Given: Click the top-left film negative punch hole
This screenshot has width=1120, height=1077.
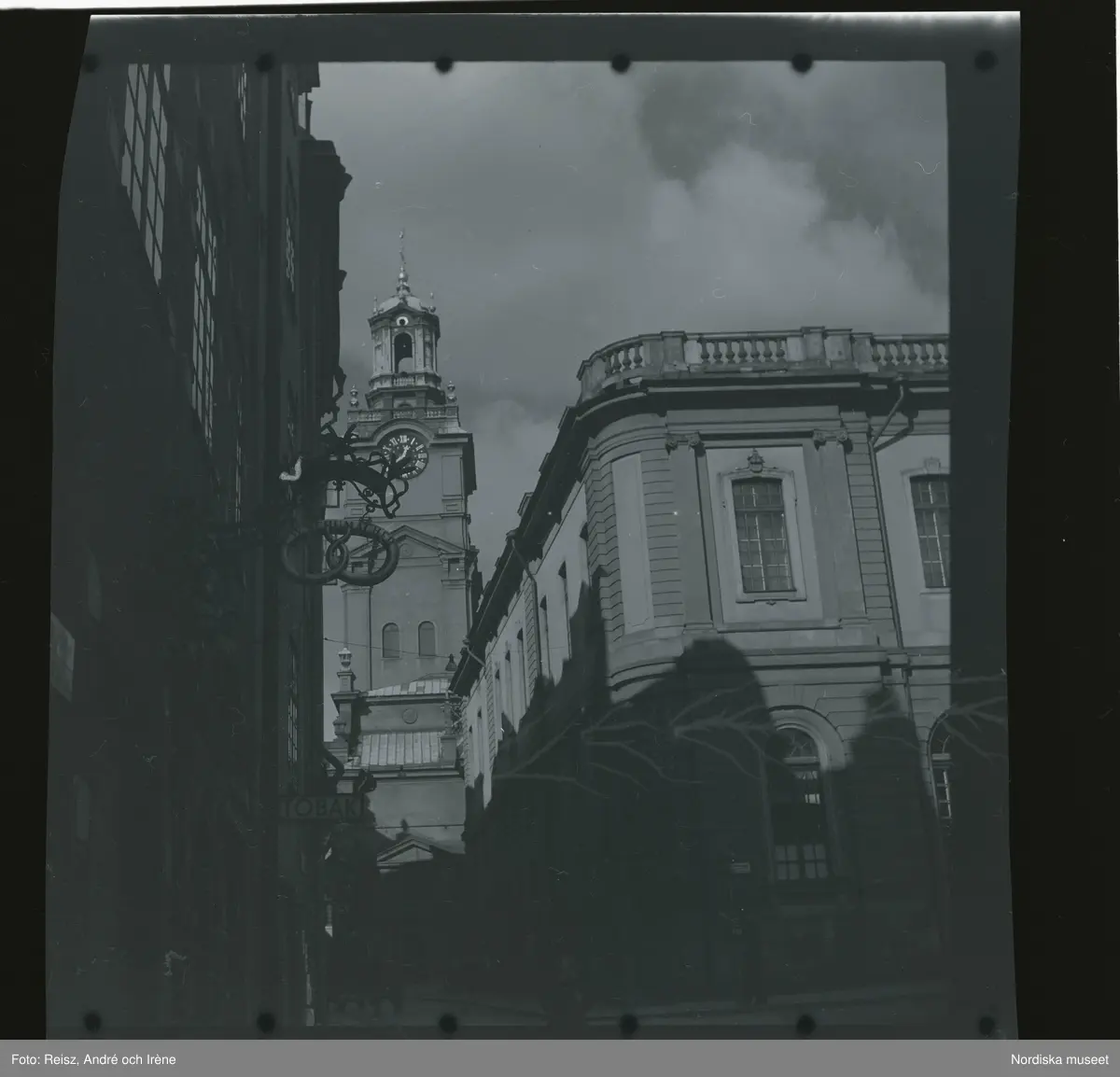Looking at the screenshot, I should pos(91,63).
